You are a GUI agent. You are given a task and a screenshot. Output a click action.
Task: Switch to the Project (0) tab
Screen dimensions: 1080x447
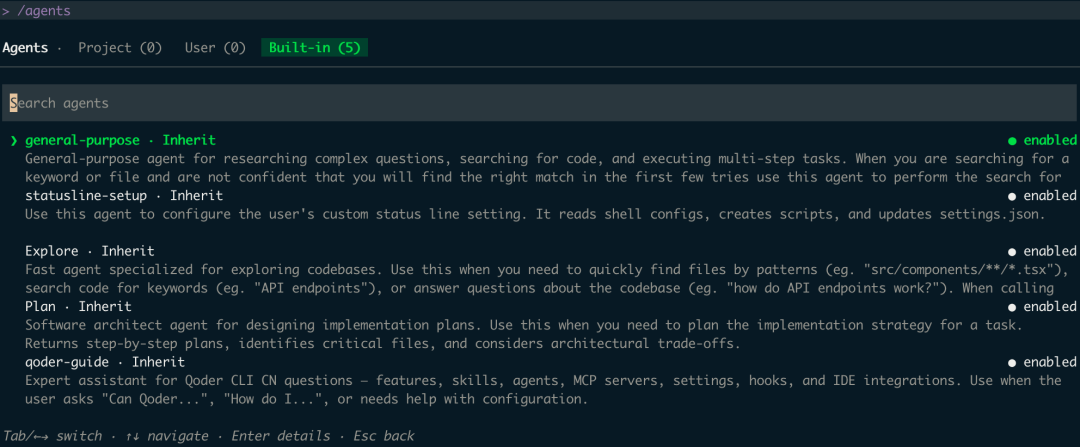120,48
